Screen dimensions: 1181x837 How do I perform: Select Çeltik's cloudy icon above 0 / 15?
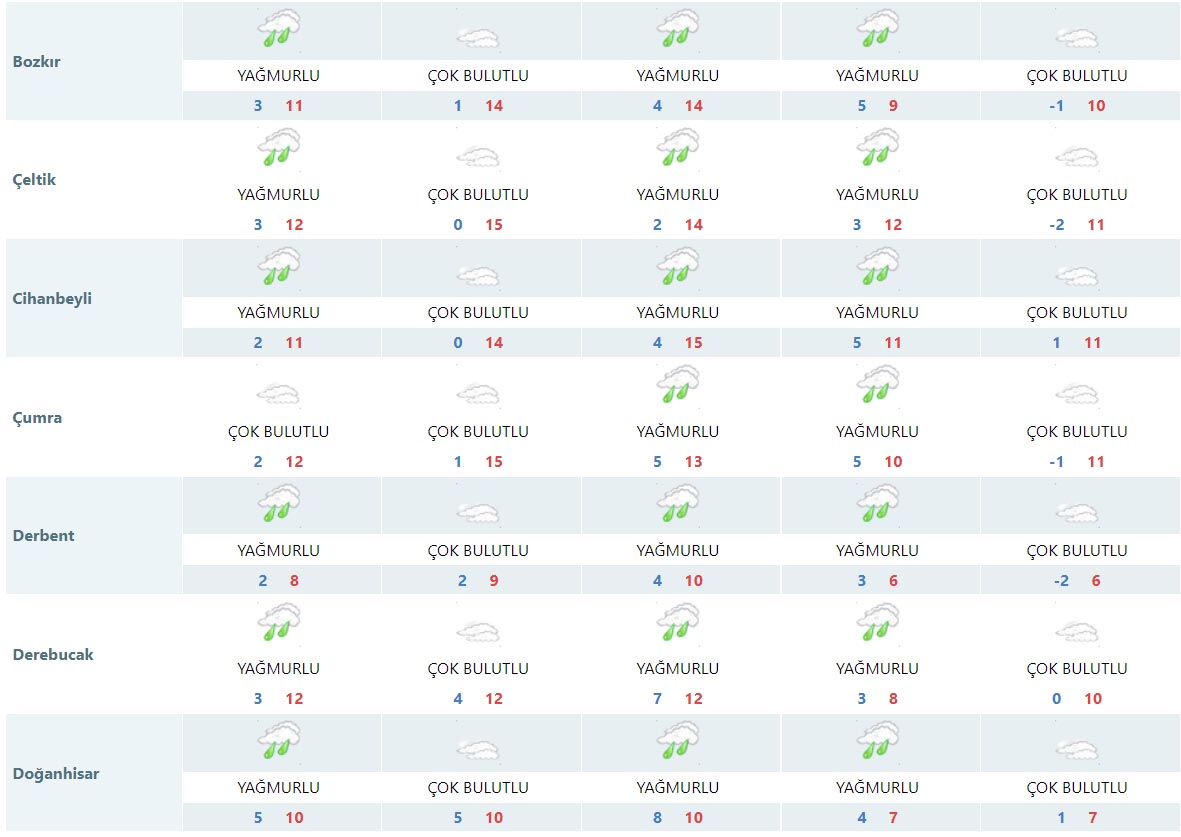(478, 157)
